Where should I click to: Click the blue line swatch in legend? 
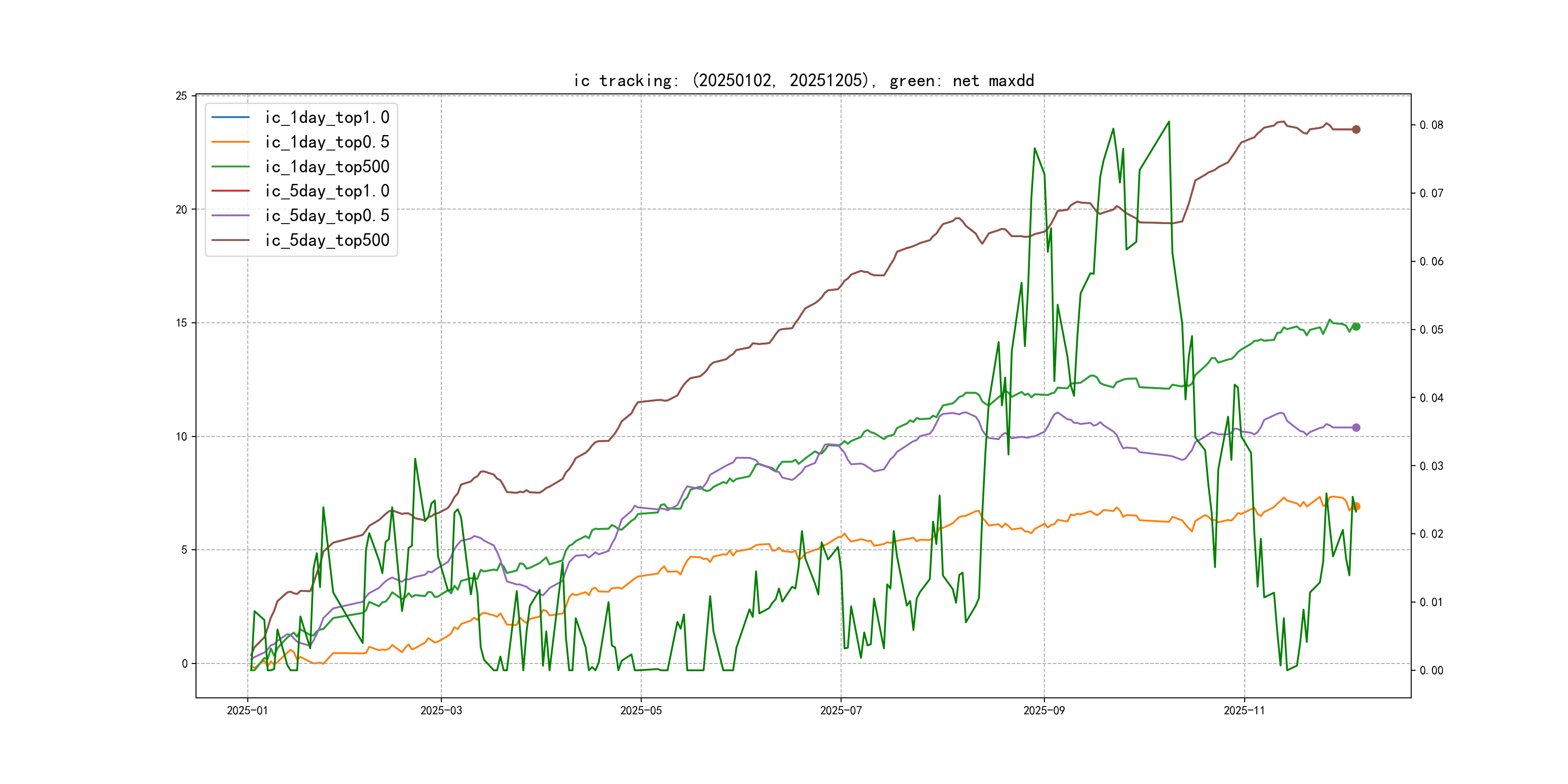pos(230,117)
